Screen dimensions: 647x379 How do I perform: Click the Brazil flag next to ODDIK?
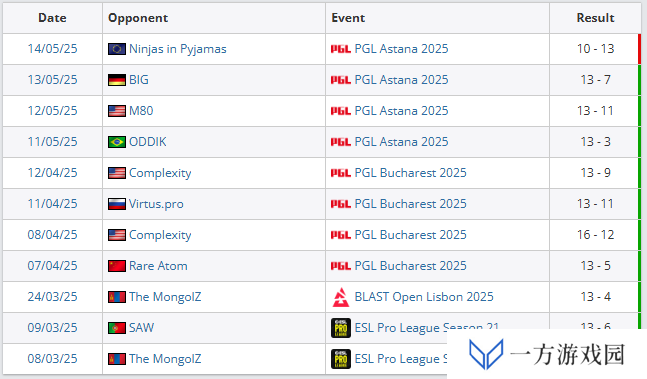[117, 142]
